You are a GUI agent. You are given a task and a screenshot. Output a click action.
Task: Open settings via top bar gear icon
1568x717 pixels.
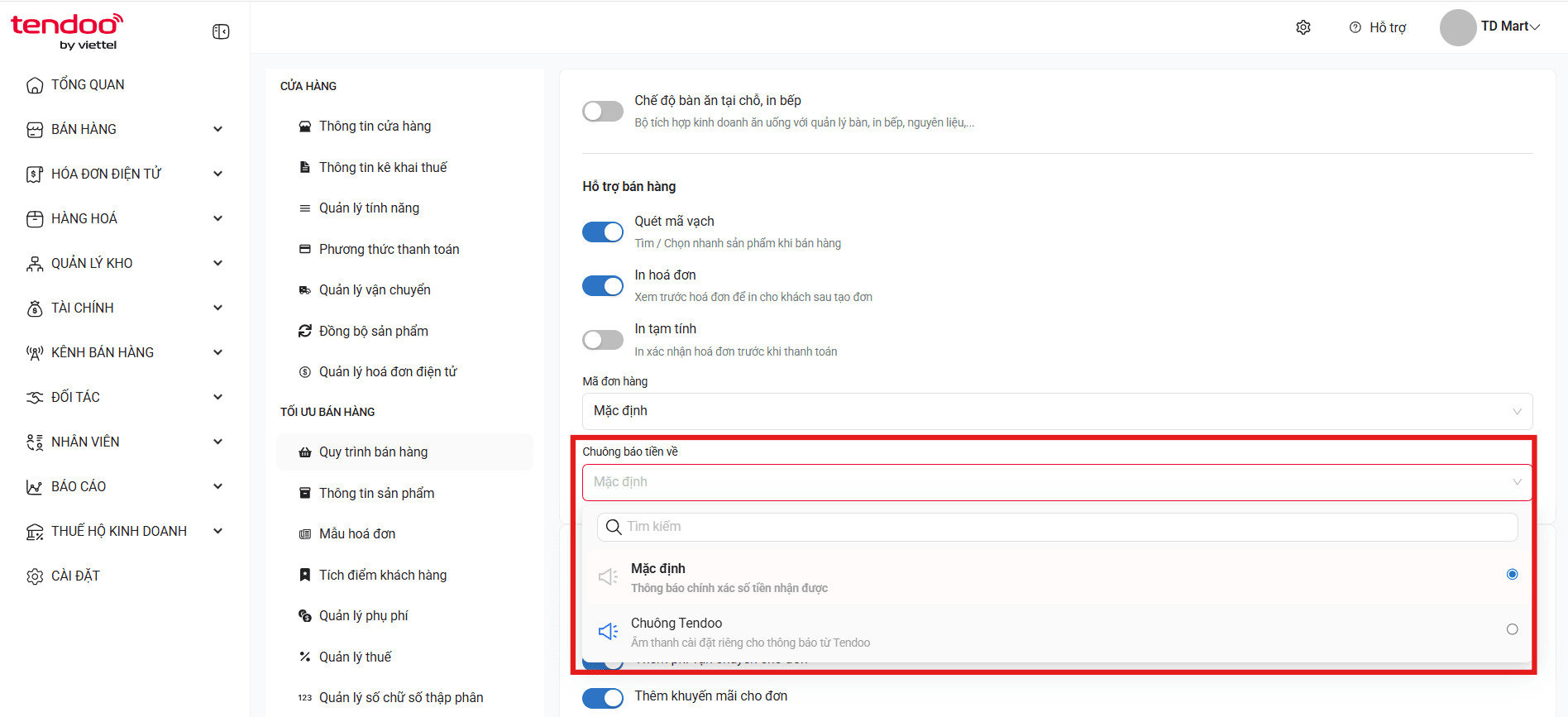click(x=1303, y=27)
